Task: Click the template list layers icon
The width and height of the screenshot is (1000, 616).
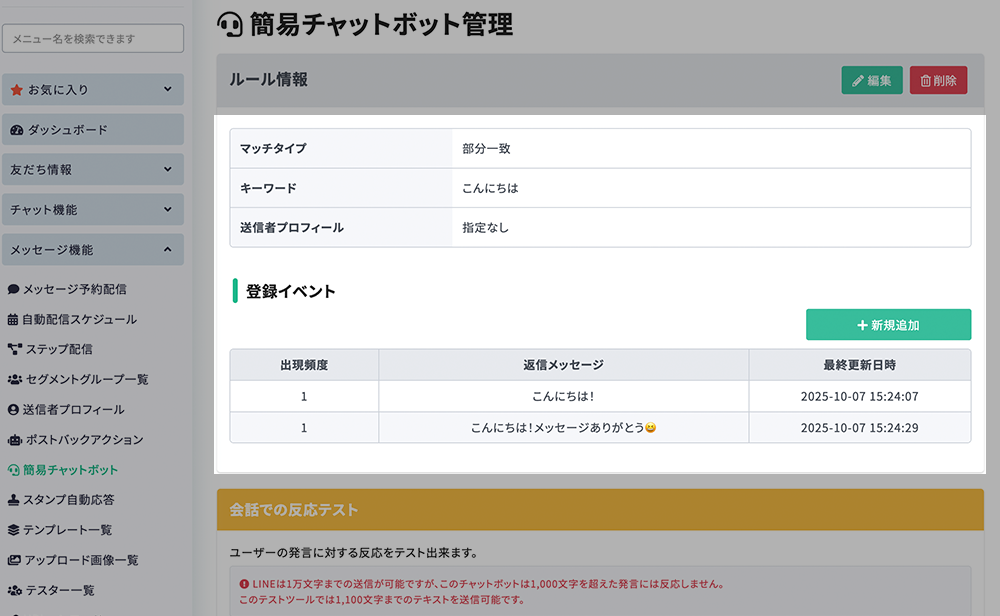Action: 14,530
